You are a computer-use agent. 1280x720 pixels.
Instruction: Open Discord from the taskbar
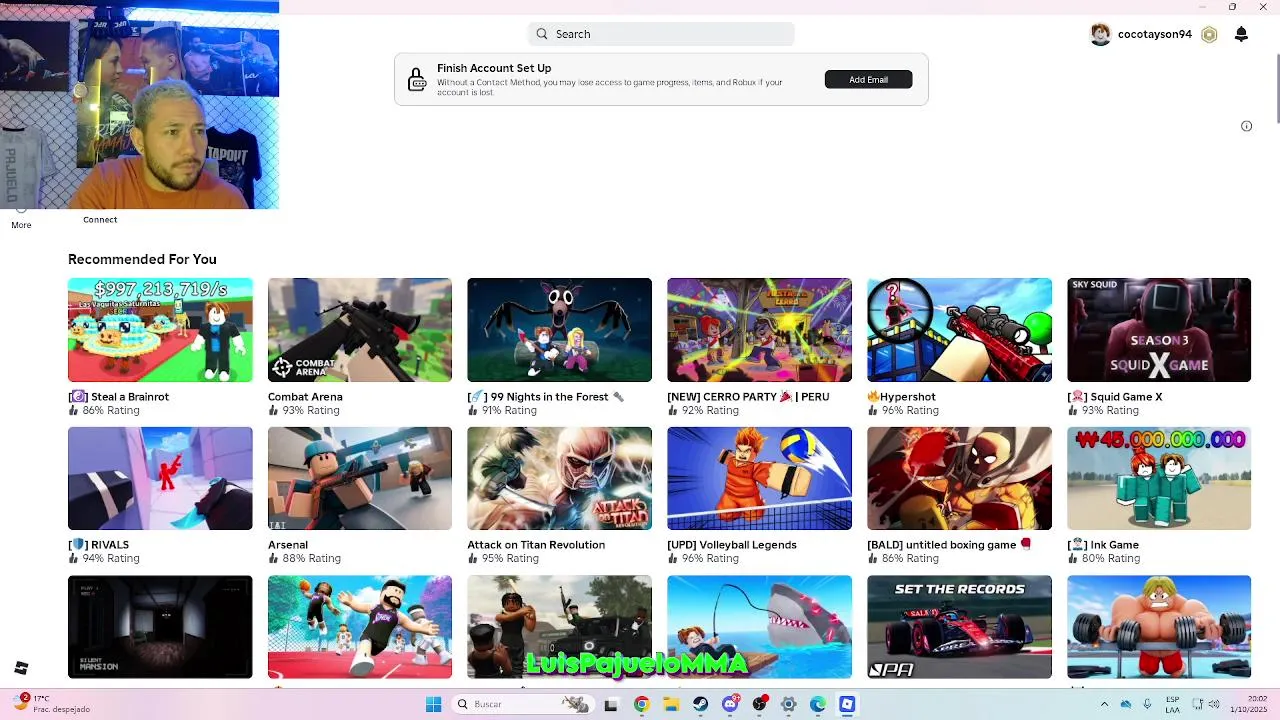coord(730,705)
